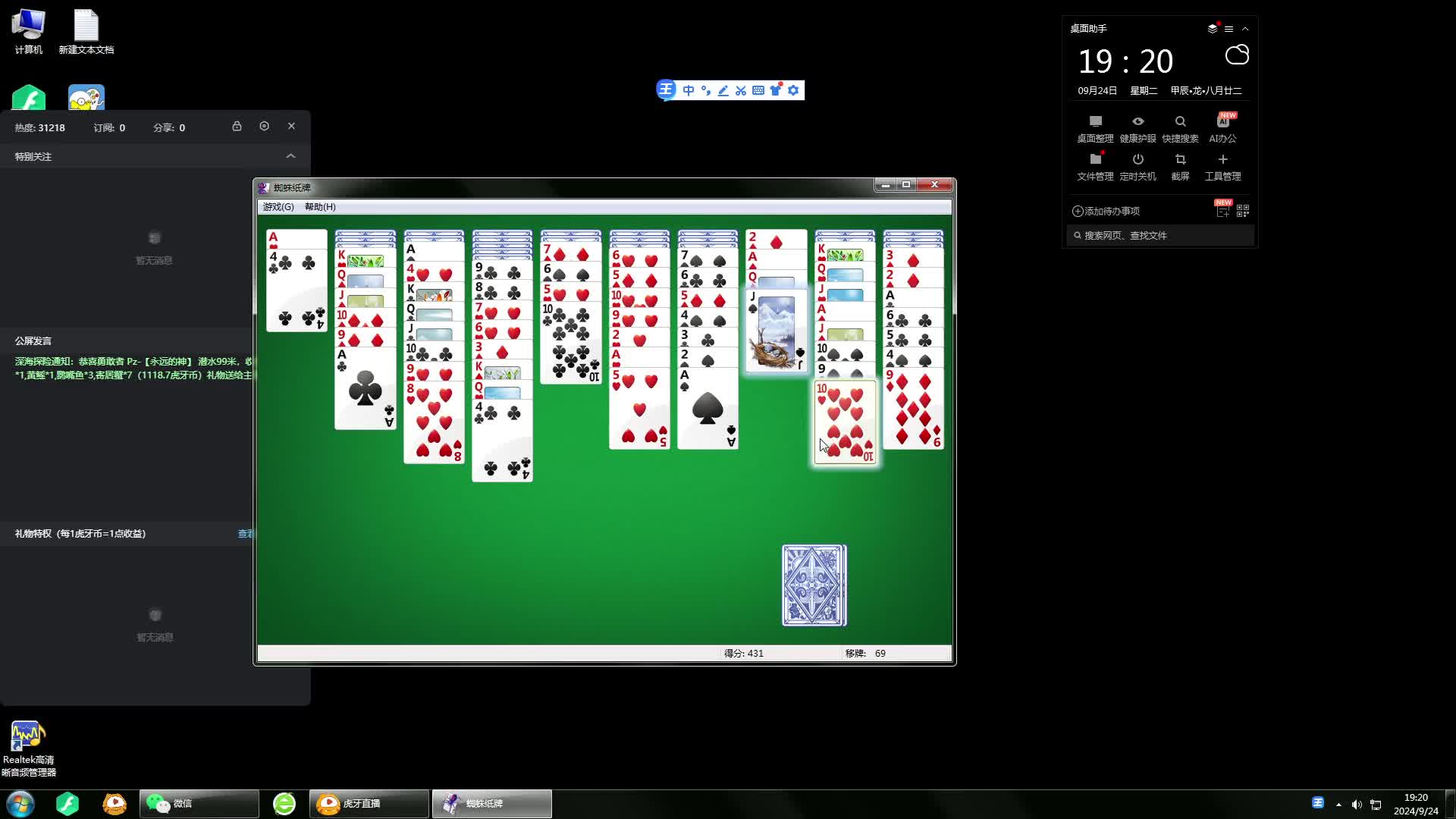
Task: Toggle the lock icon in stream panel
Action: (x=237, y=127)
